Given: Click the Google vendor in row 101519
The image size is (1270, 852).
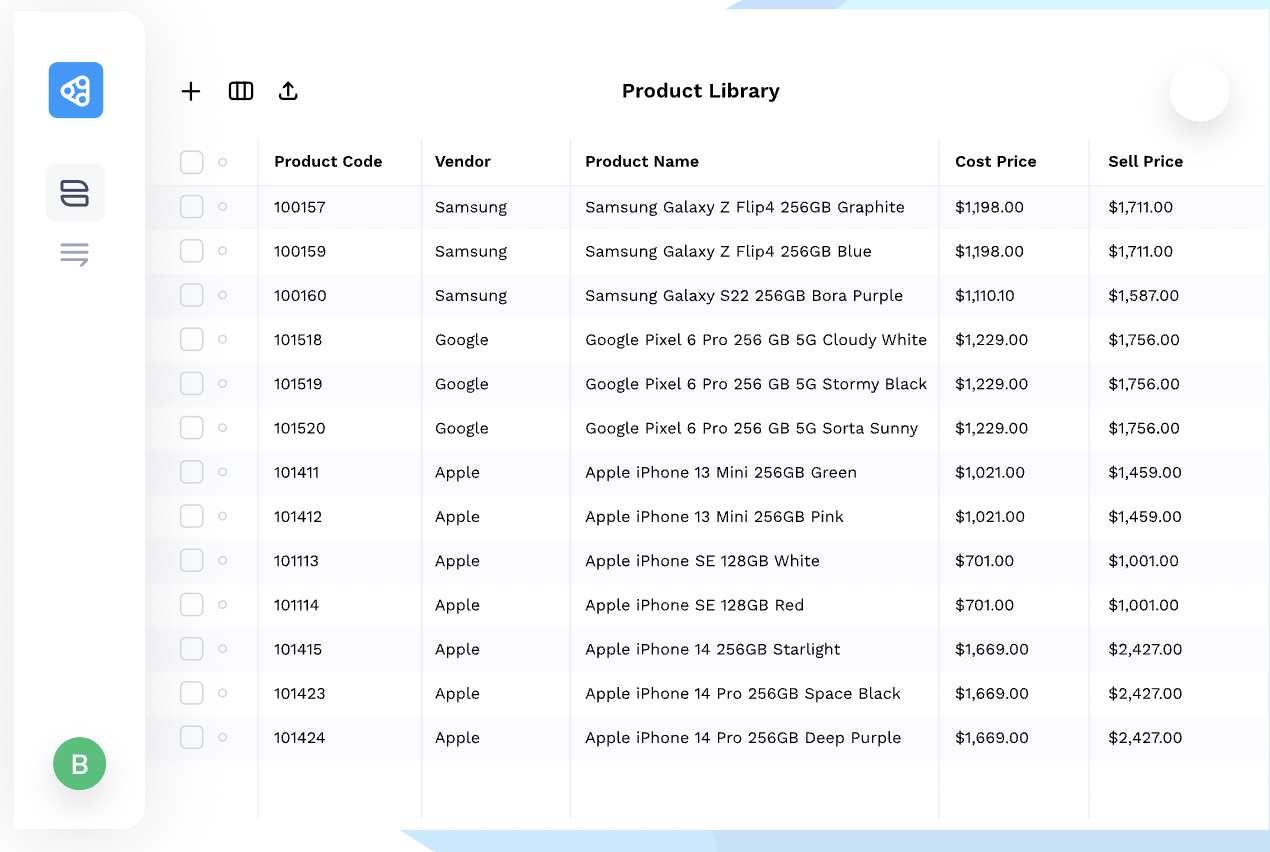Looking at the screenshot, I should (462, 383).
